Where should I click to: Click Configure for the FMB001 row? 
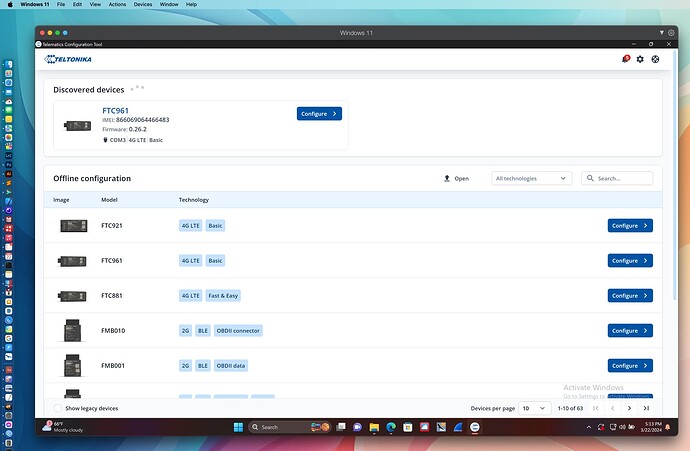pos(630,366)
